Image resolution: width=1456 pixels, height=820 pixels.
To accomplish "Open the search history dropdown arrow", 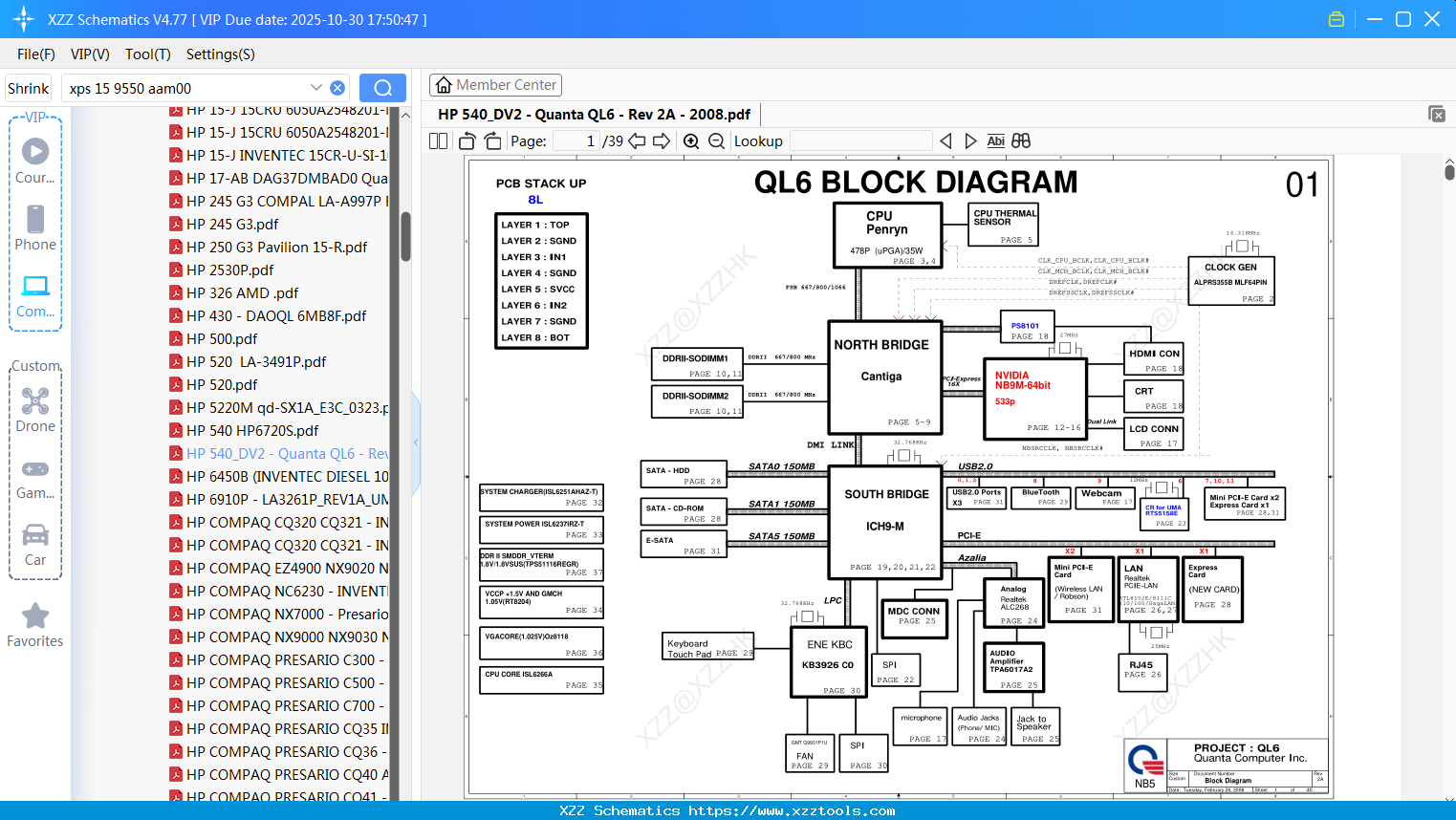I will point(316,87).
